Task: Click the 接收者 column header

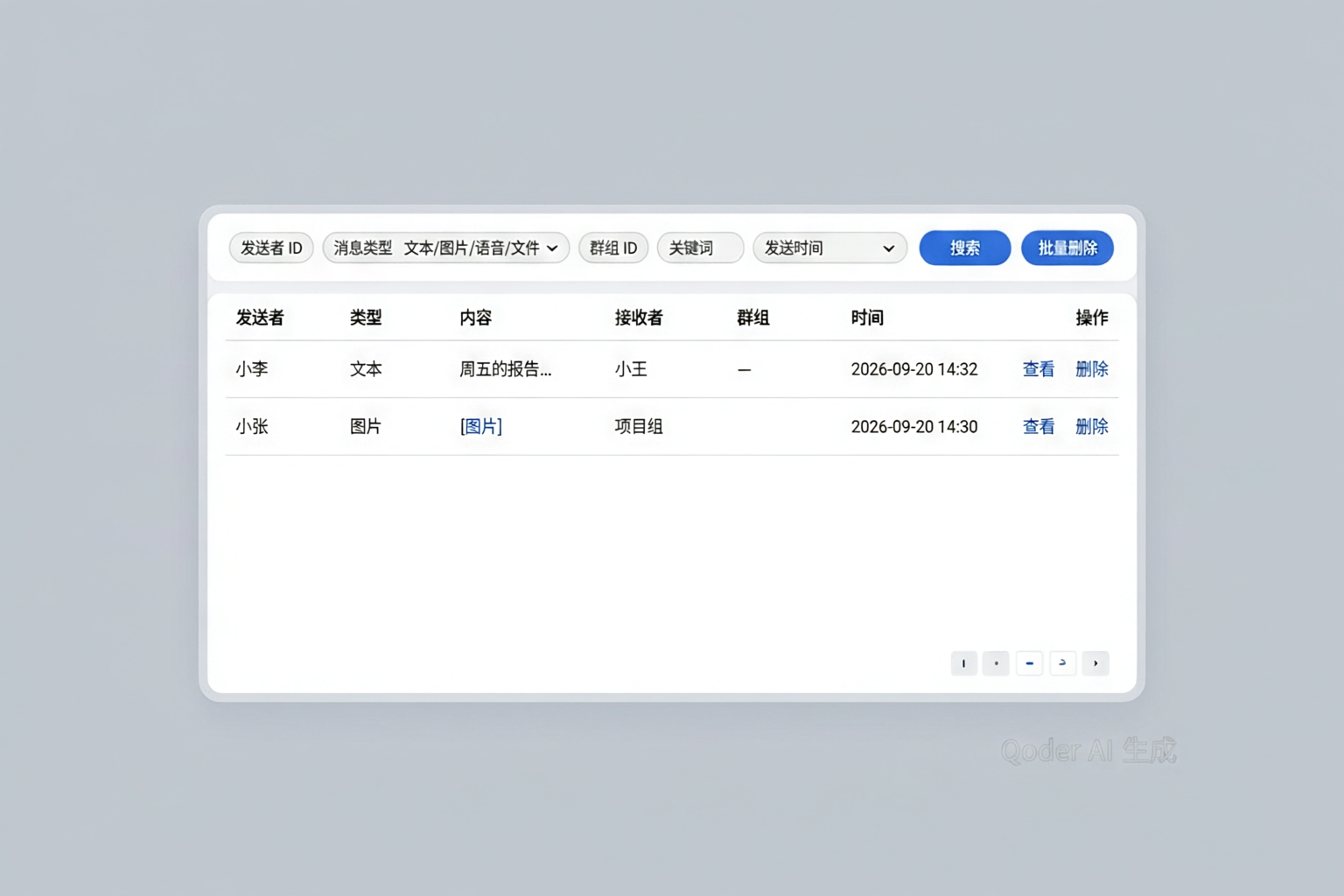Action: pos(639,318)
